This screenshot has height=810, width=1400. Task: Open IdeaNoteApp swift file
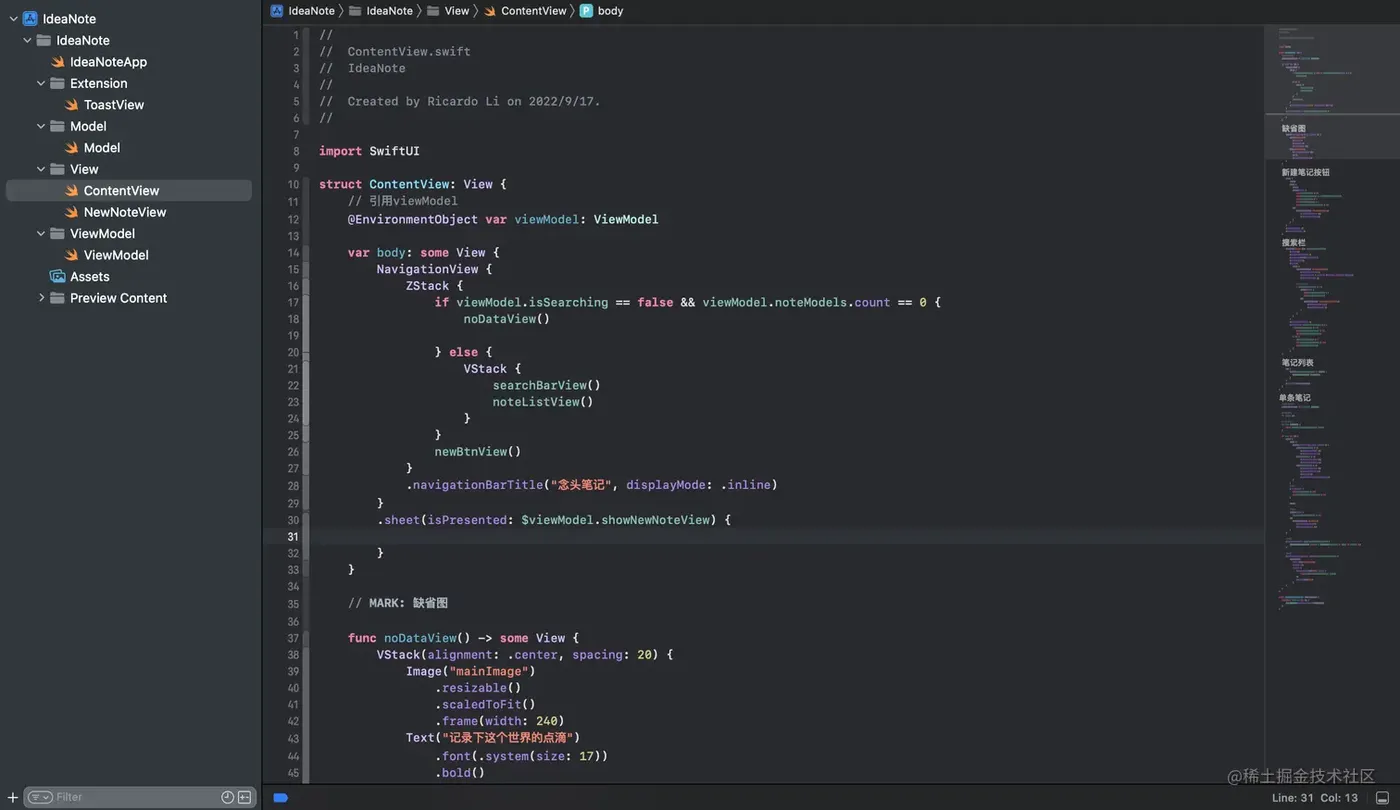108,62
